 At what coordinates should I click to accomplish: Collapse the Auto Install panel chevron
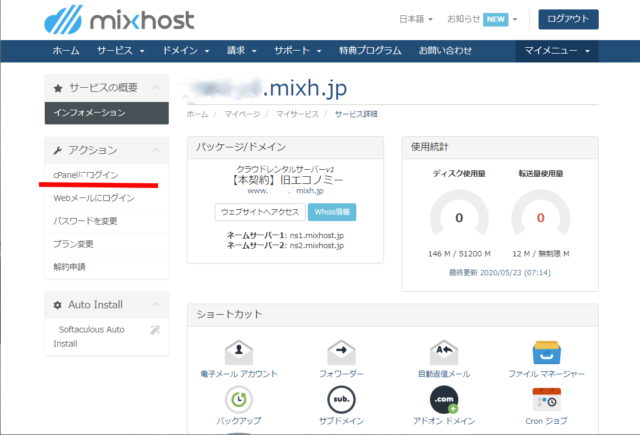click(x=154, y=304)
